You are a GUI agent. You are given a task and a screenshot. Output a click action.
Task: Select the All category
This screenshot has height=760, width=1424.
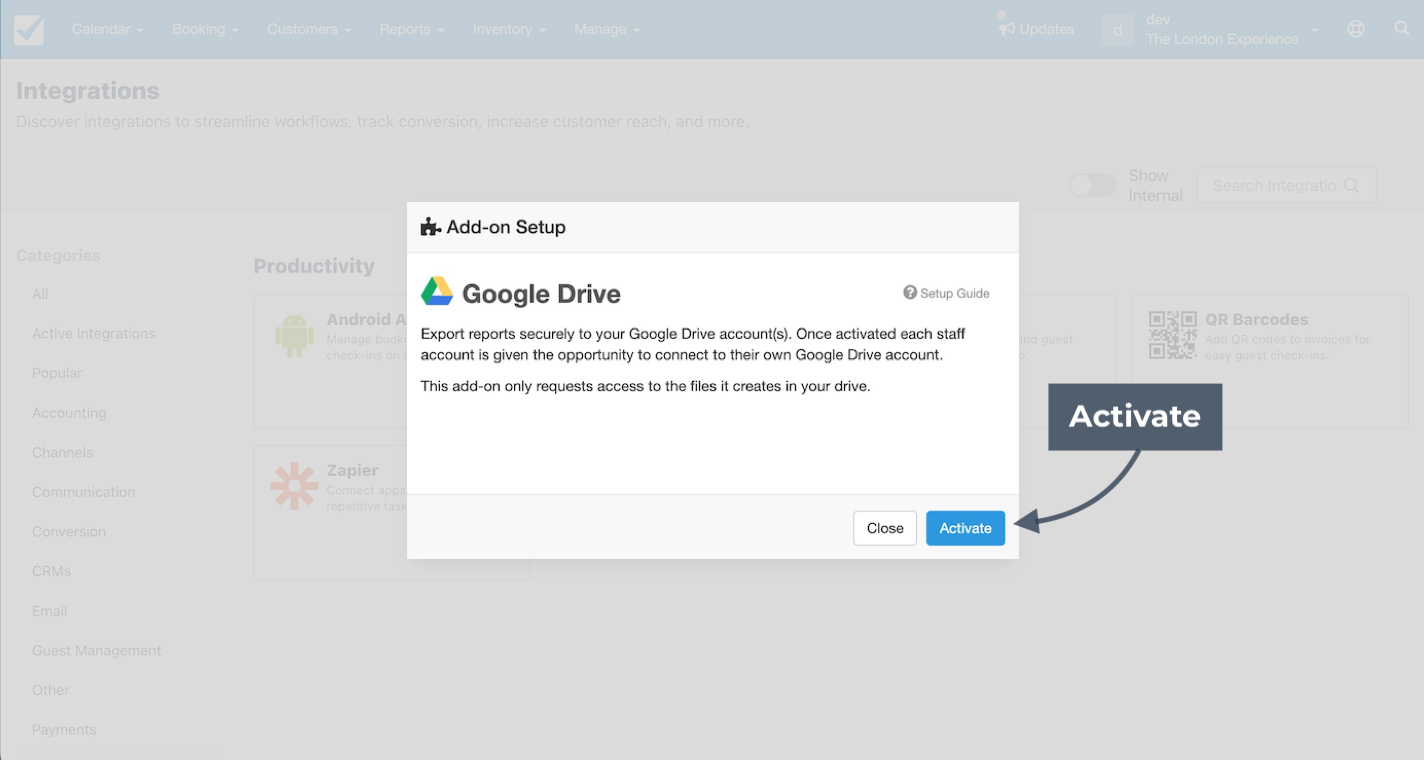click(40, 294)
